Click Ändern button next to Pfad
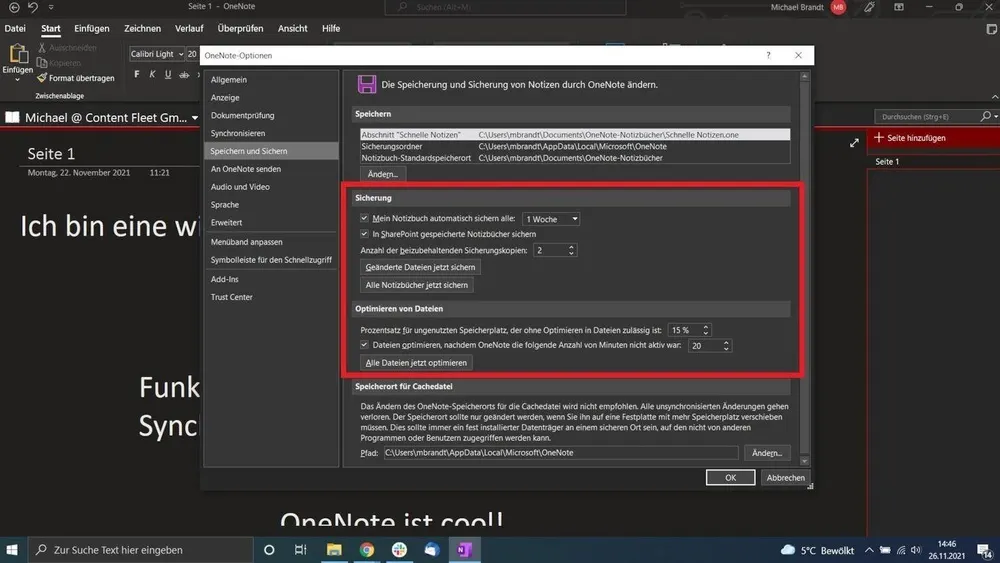1000x563 pixels. pos(767,453)
